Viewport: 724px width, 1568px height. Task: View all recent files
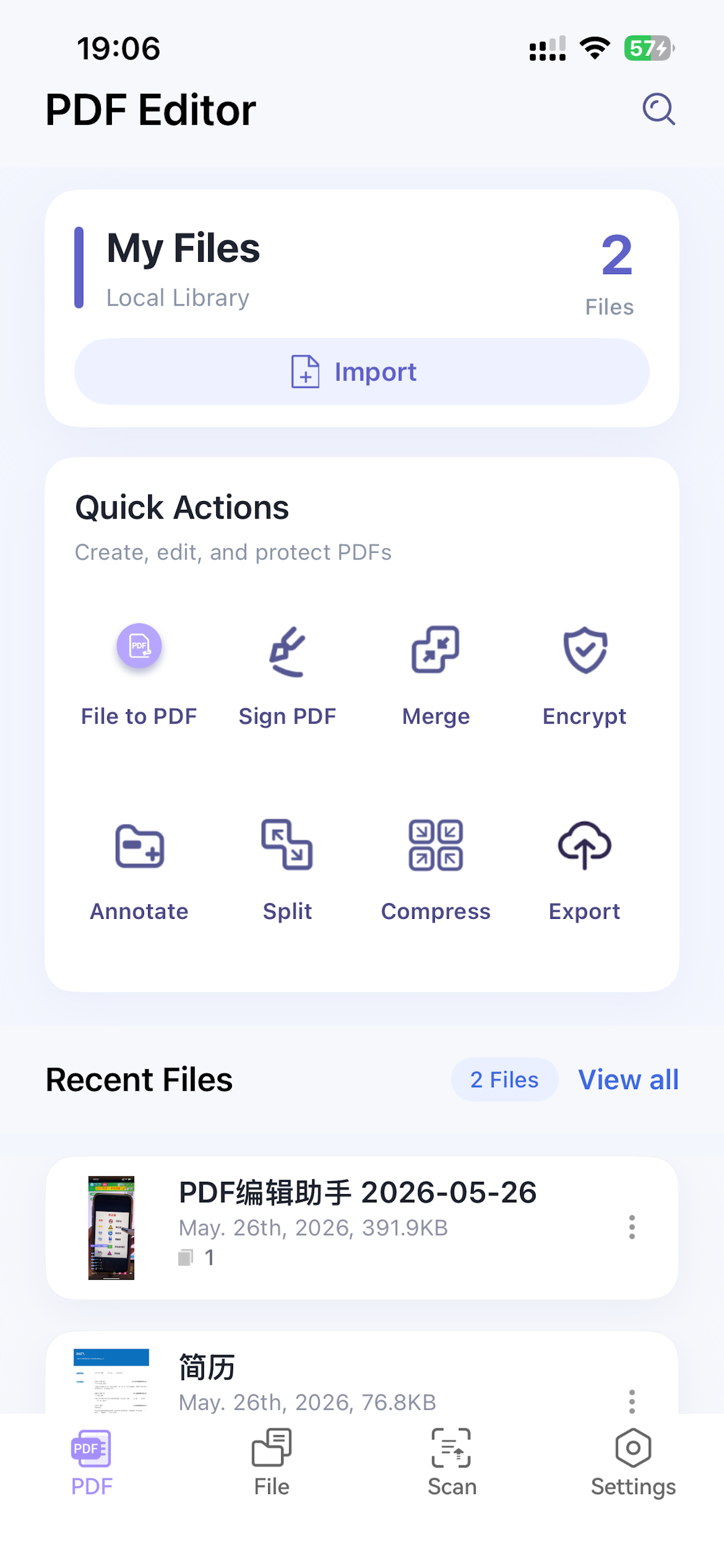click(628, 1080)
